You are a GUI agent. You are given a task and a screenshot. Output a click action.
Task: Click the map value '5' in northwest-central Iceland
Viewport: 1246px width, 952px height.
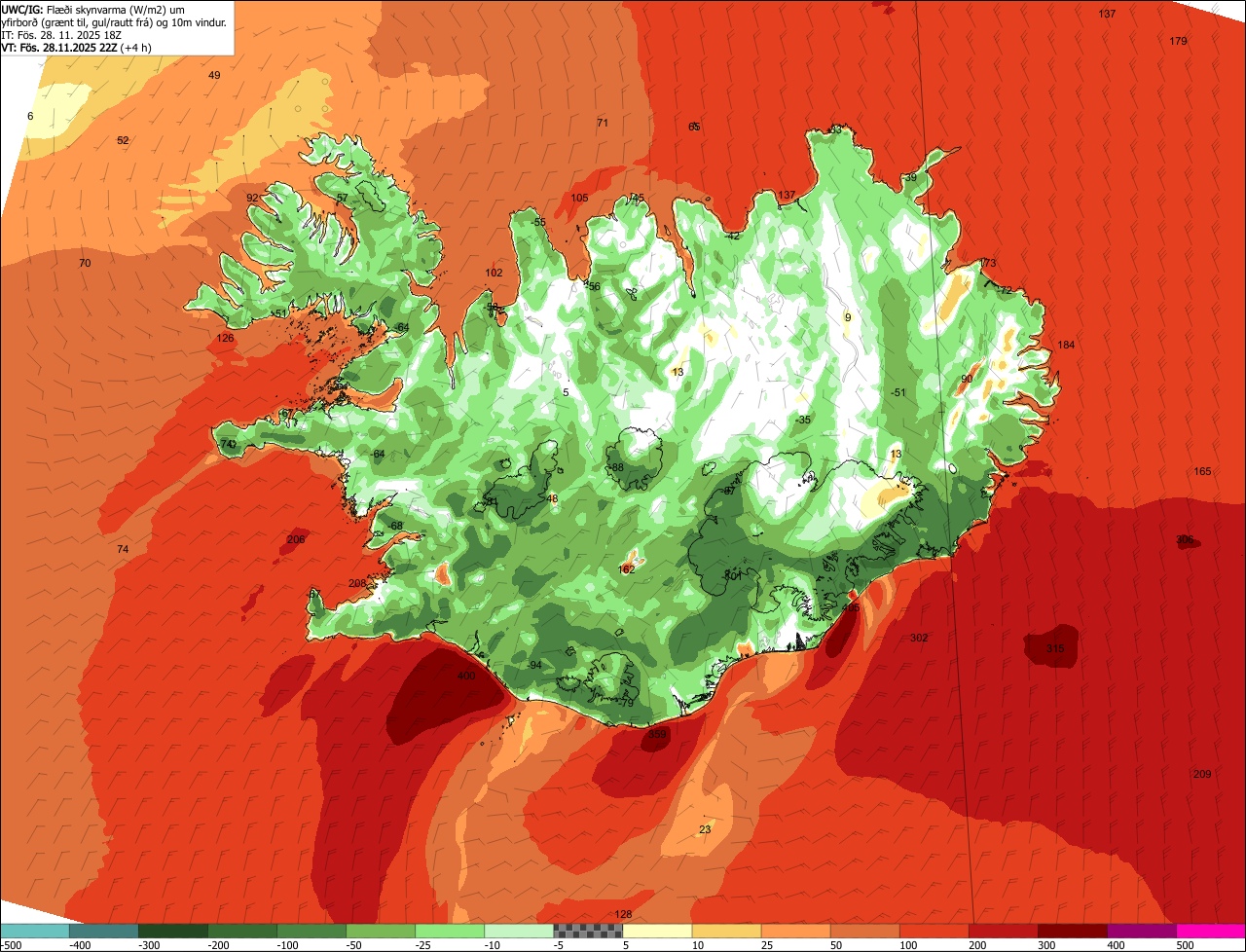click(x=566, y=392)
